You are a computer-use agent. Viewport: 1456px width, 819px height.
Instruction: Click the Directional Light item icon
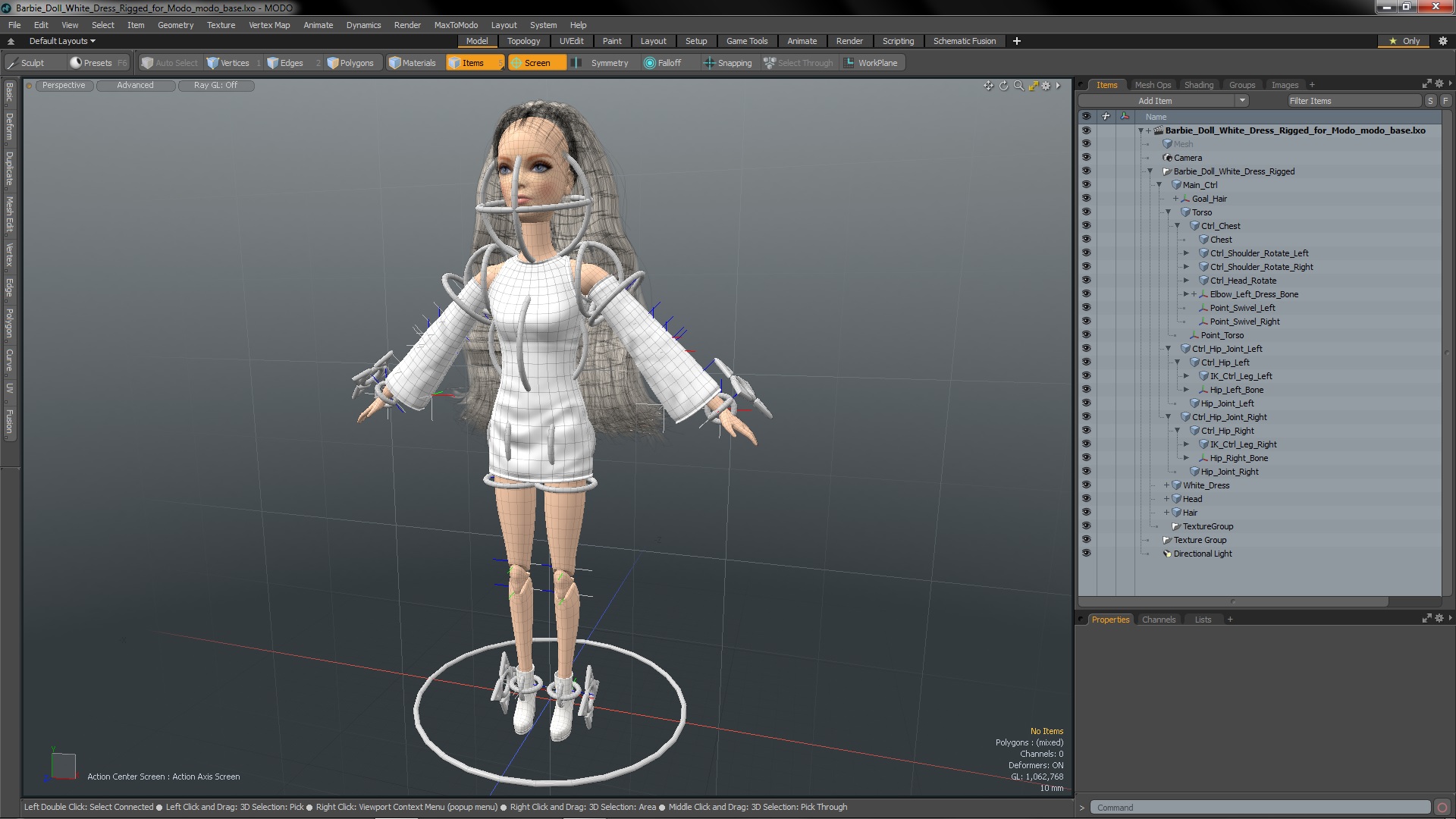point(1168,554)
